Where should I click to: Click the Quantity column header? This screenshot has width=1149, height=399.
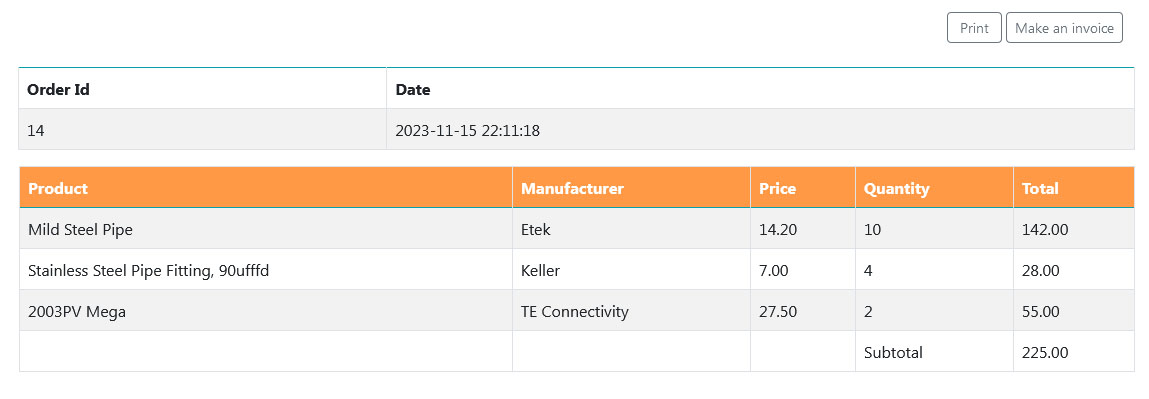[x=934, y=187]
